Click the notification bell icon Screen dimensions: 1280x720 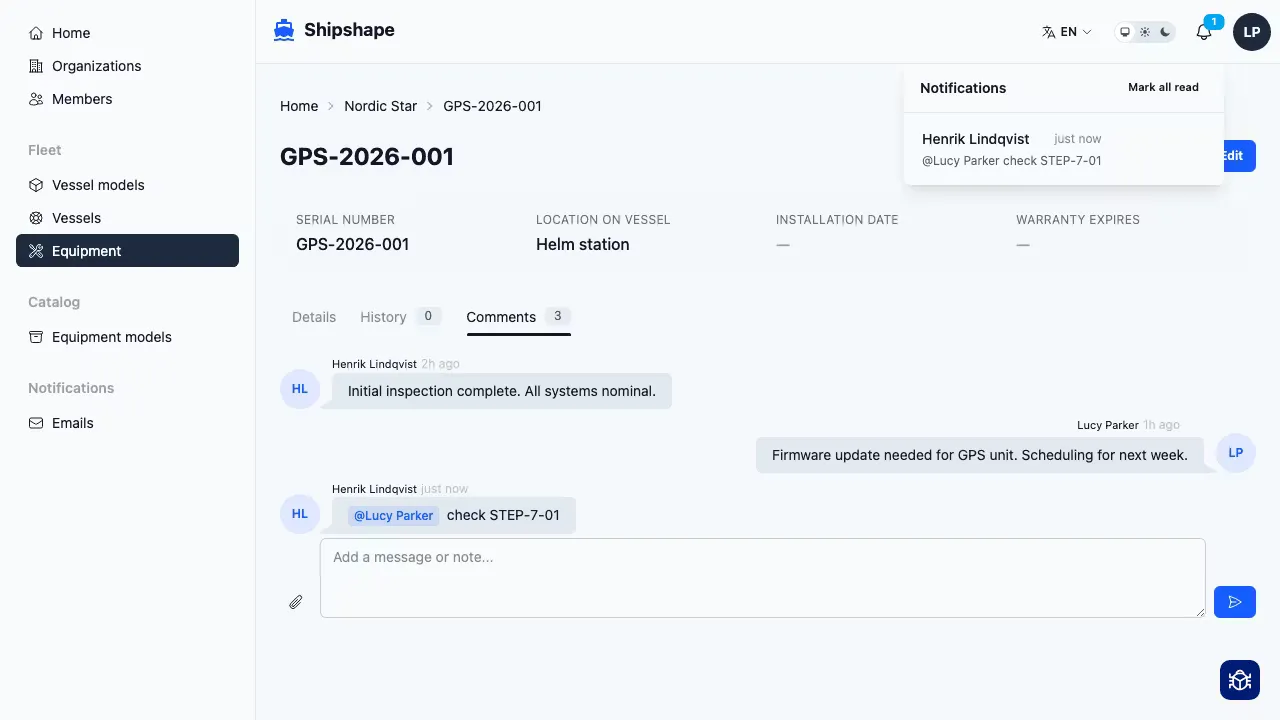coord(1204,32)
